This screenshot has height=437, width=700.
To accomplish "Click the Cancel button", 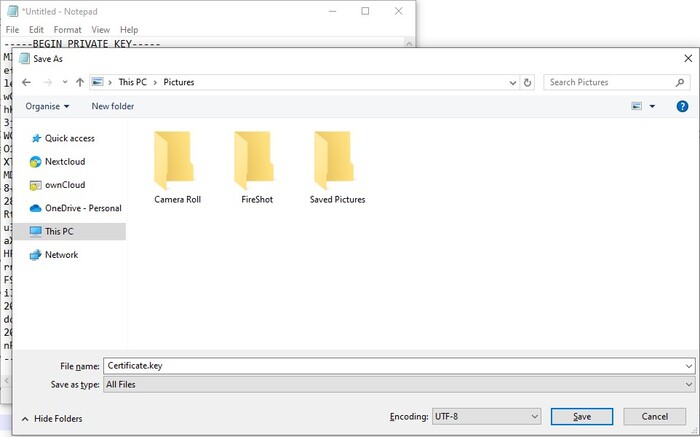I will point(654,417).
